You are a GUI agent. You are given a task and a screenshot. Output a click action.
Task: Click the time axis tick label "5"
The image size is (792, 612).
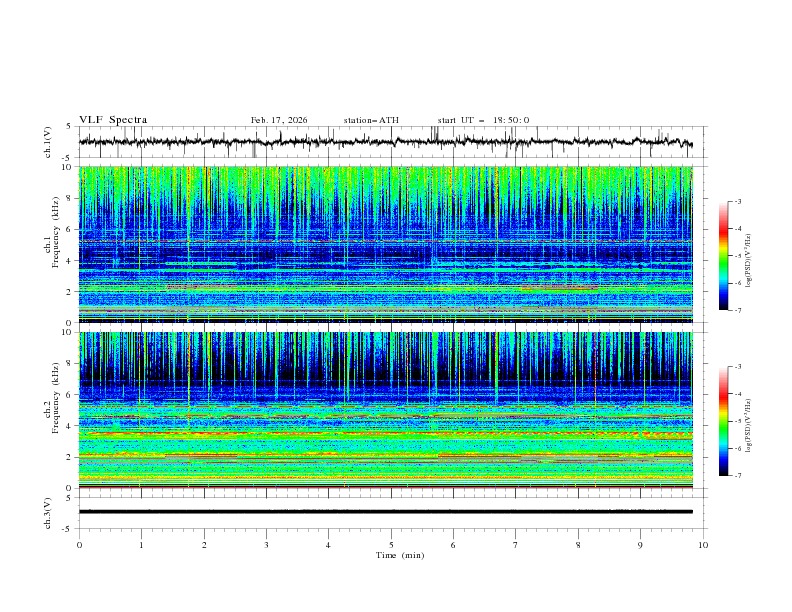[x=391, y=545]
